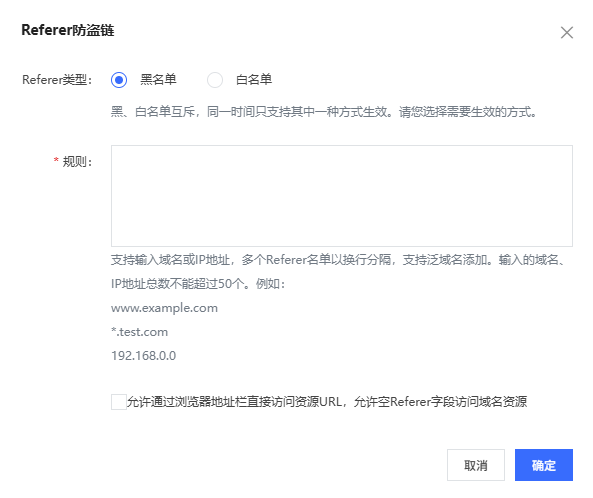Click the 黑、白名单互斥 hint text

coord(324,112)
